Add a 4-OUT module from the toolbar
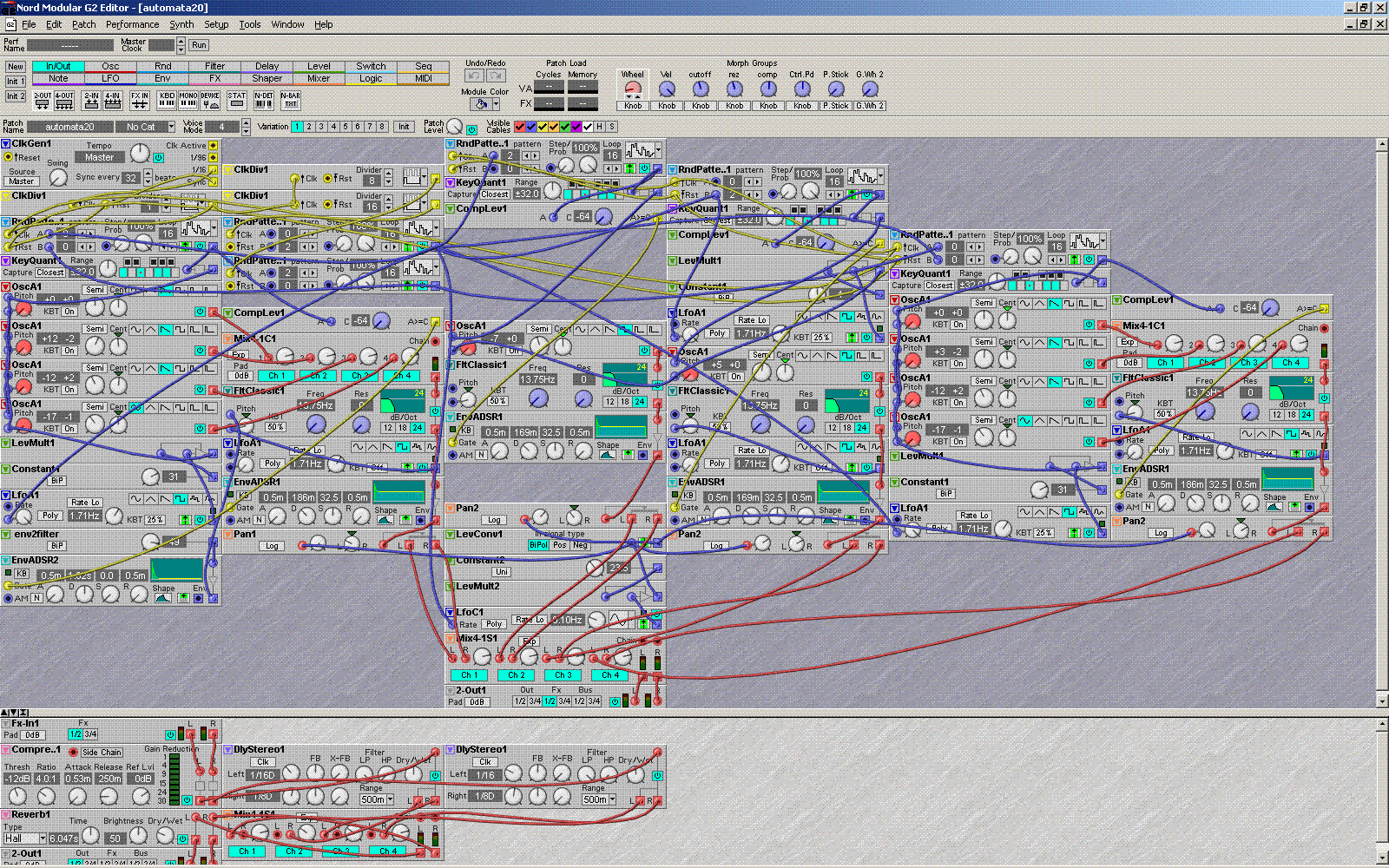1389x868 pixels. pyautogui.click(x=64, y=101)
